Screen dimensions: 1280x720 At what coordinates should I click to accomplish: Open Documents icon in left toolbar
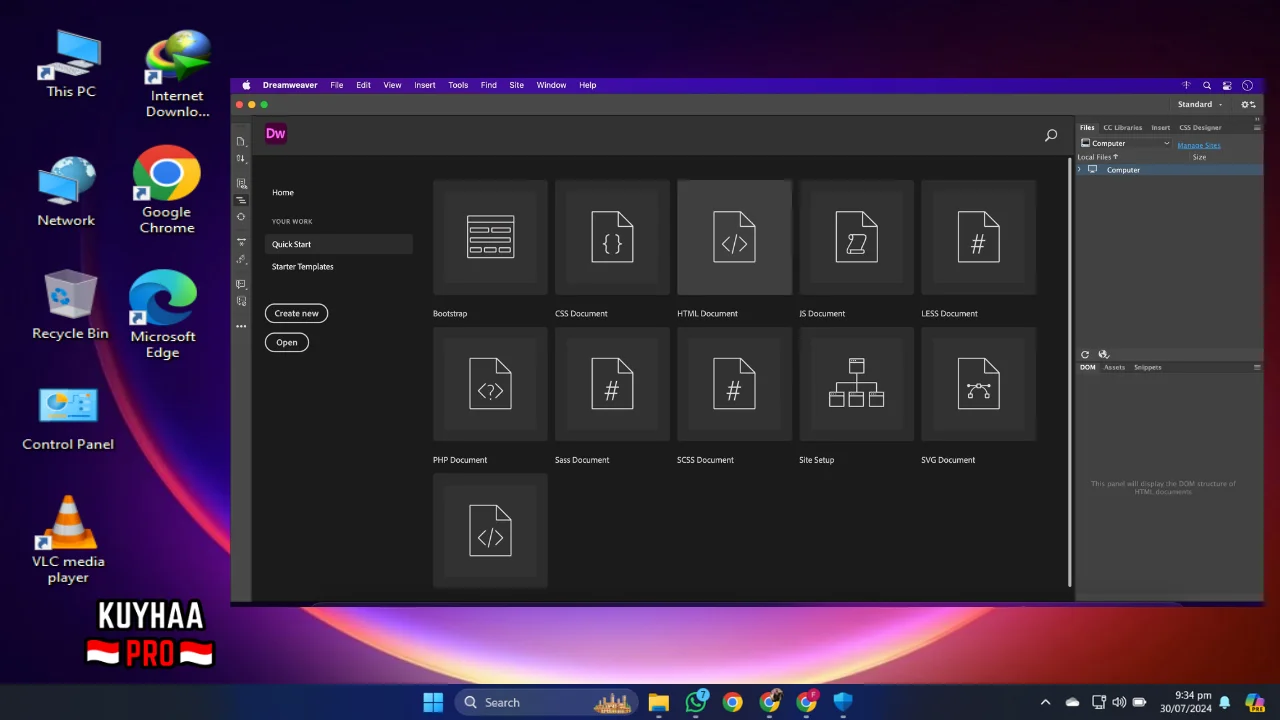pos(241,142)
